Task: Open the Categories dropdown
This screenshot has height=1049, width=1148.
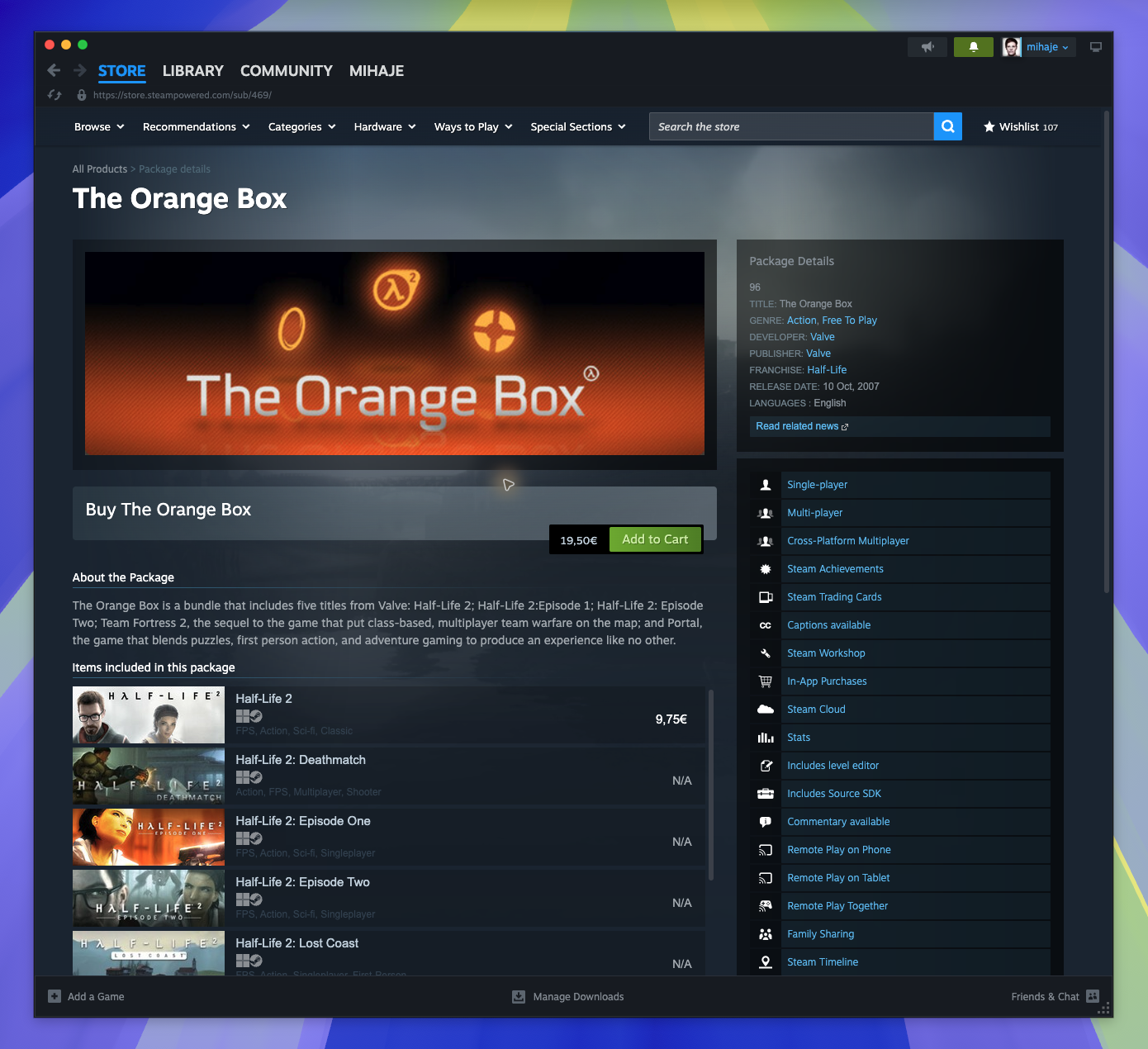Action: point(302,126)
